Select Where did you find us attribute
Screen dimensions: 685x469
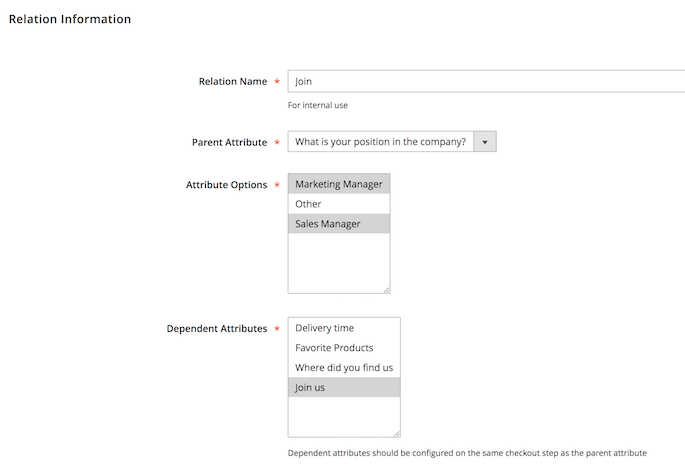[343, 368]
